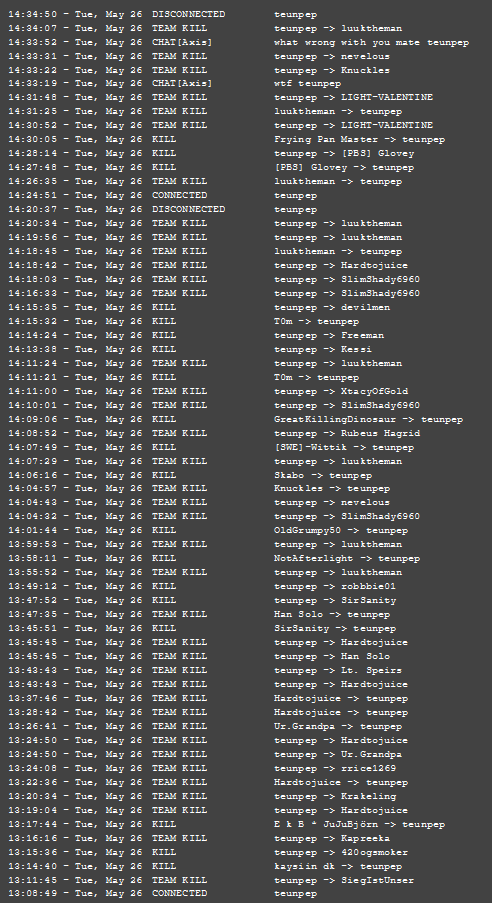
Task: Click the chat message 'what wrong with you mate teunpep'
Action: coord(371,43)
